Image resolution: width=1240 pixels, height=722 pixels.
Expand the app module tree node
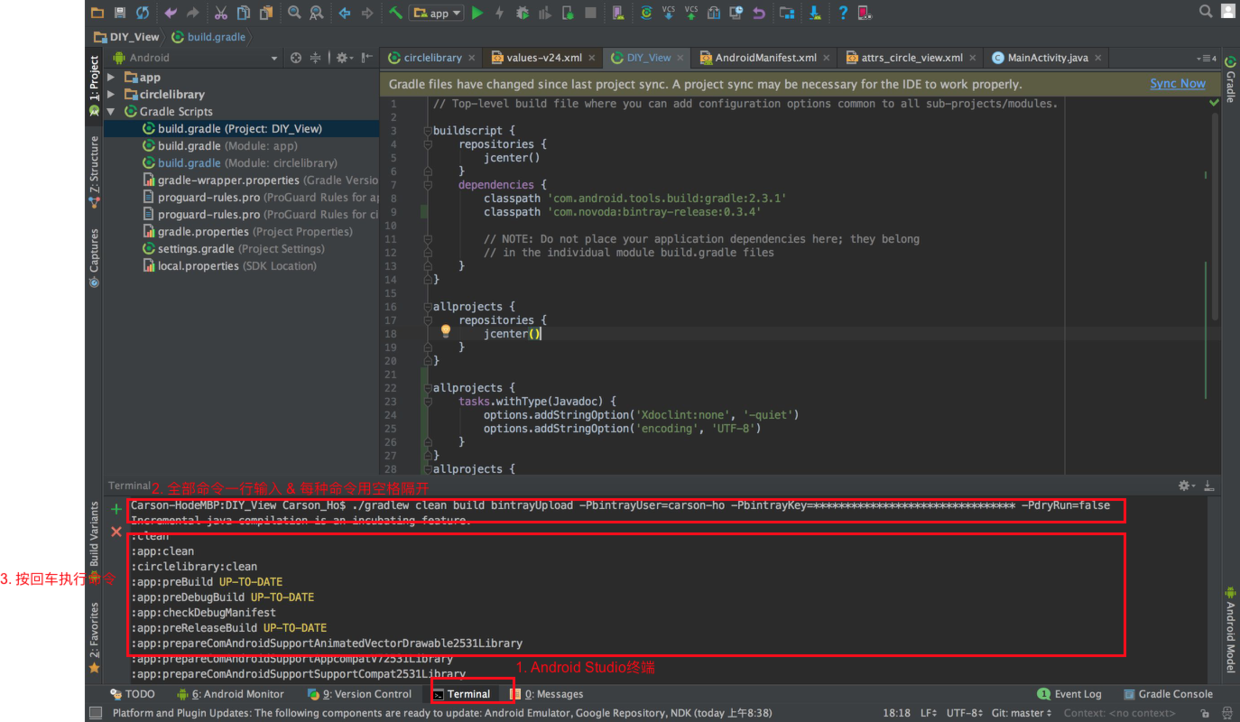[111, 77]
